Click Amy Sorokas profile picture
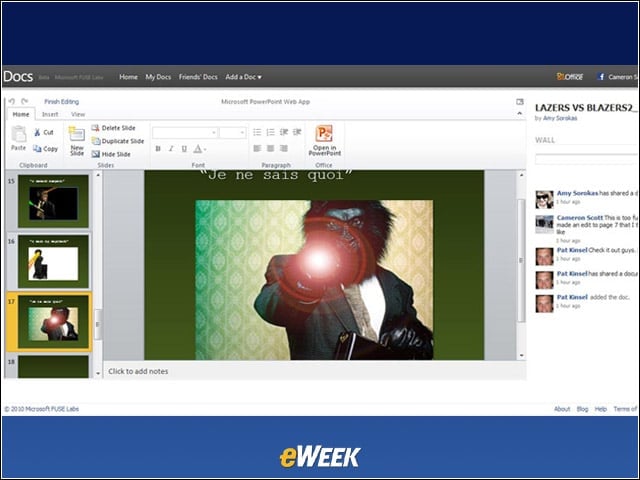This screenshot has height=480, width=640. pos(544,199)
